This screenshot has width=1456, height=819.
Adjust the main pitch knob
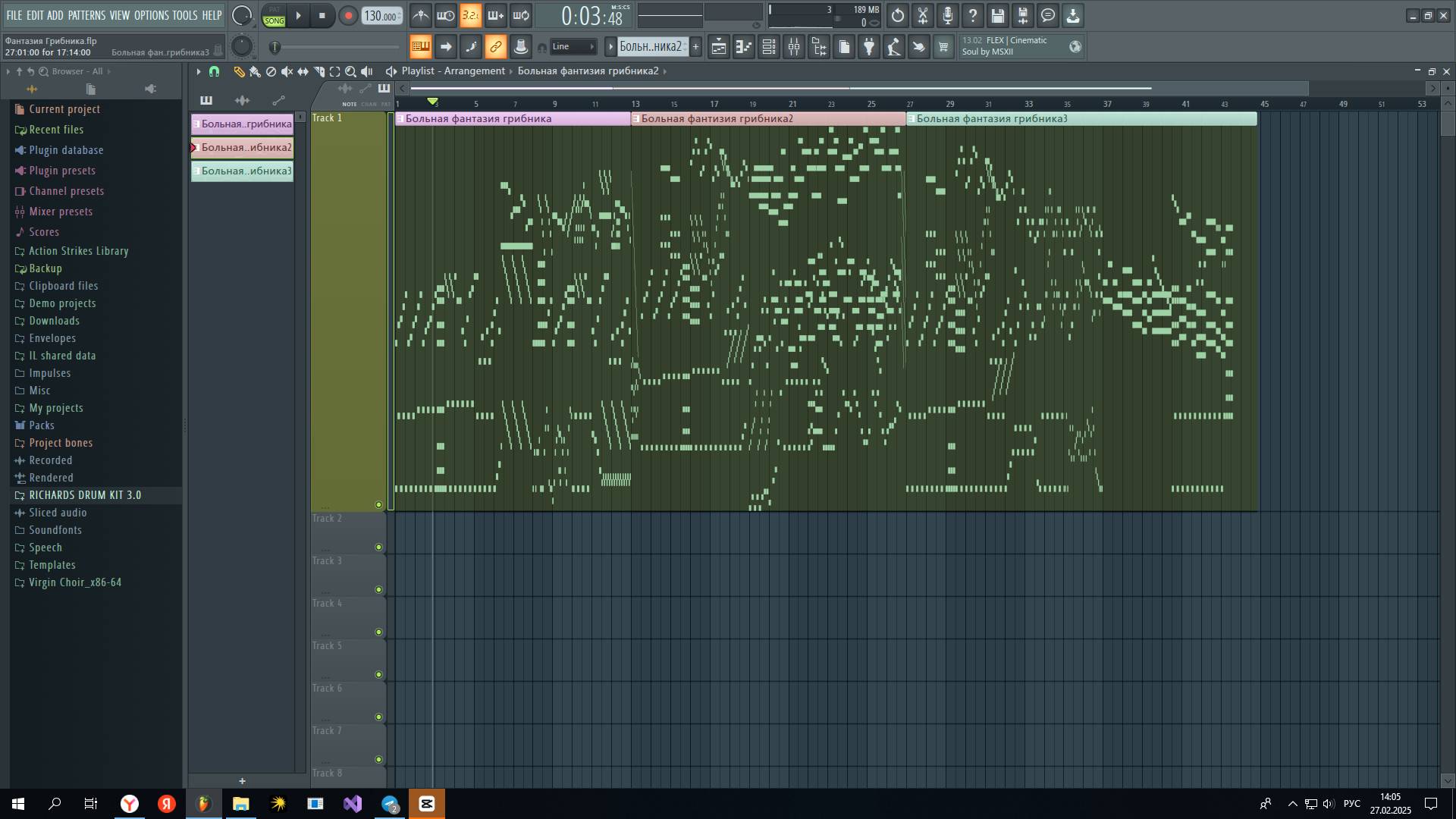tap(242, 47)
